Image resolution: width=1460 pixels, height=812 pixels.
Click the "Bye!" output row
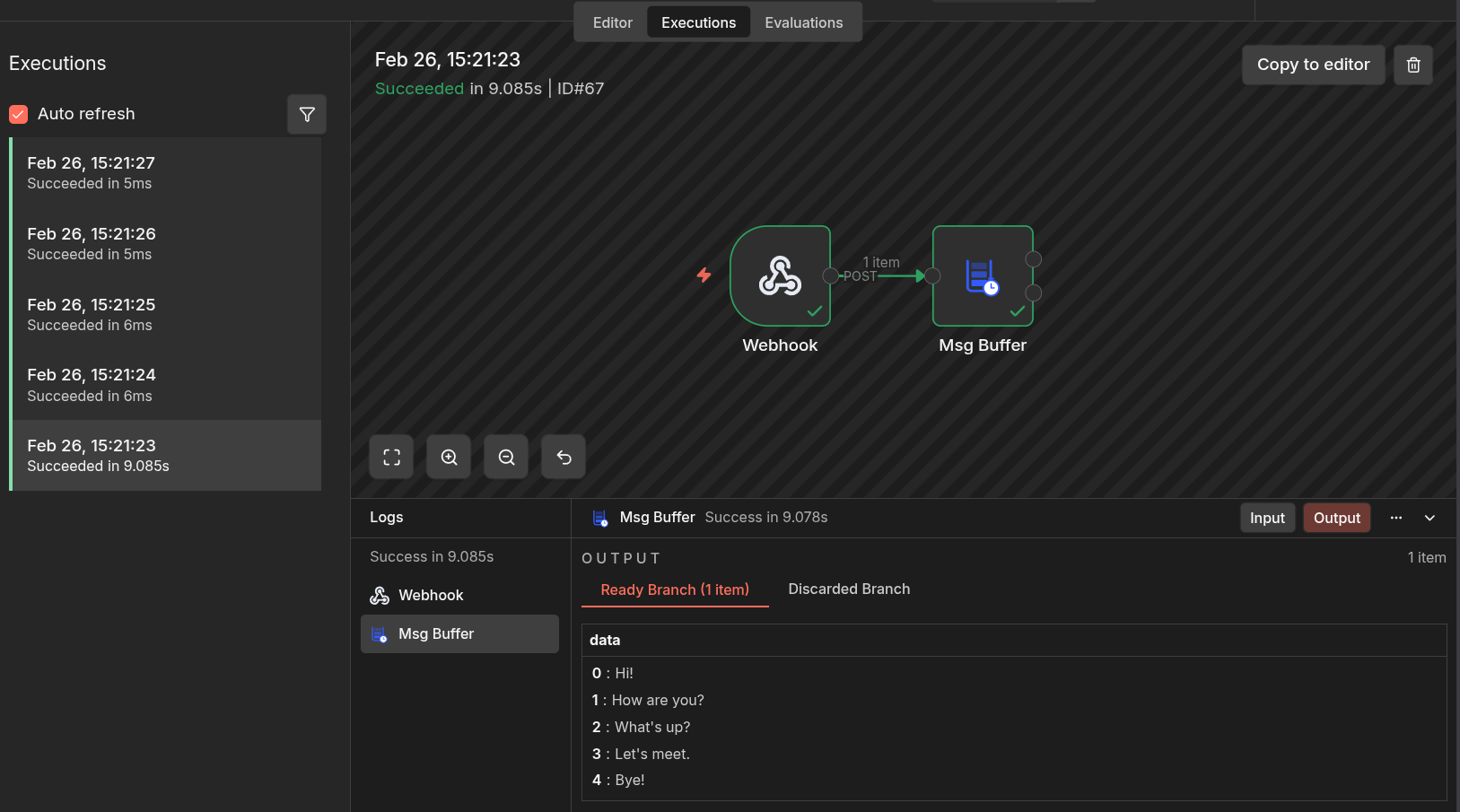pyautogui.click(x=618, y=780)
